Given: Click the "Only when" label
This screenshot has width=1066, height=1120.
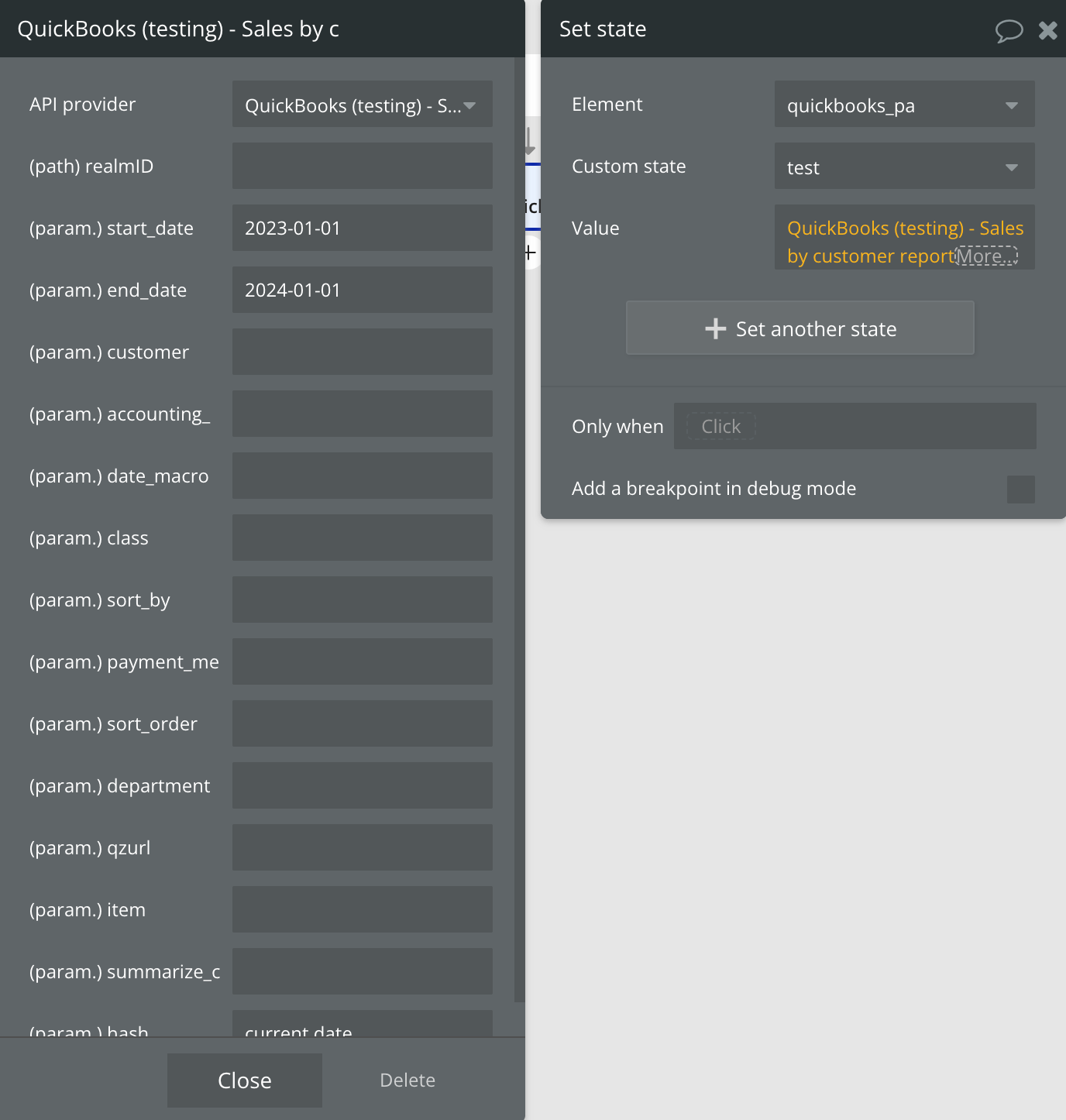Looking at the screenshot, I should point(617,427).
